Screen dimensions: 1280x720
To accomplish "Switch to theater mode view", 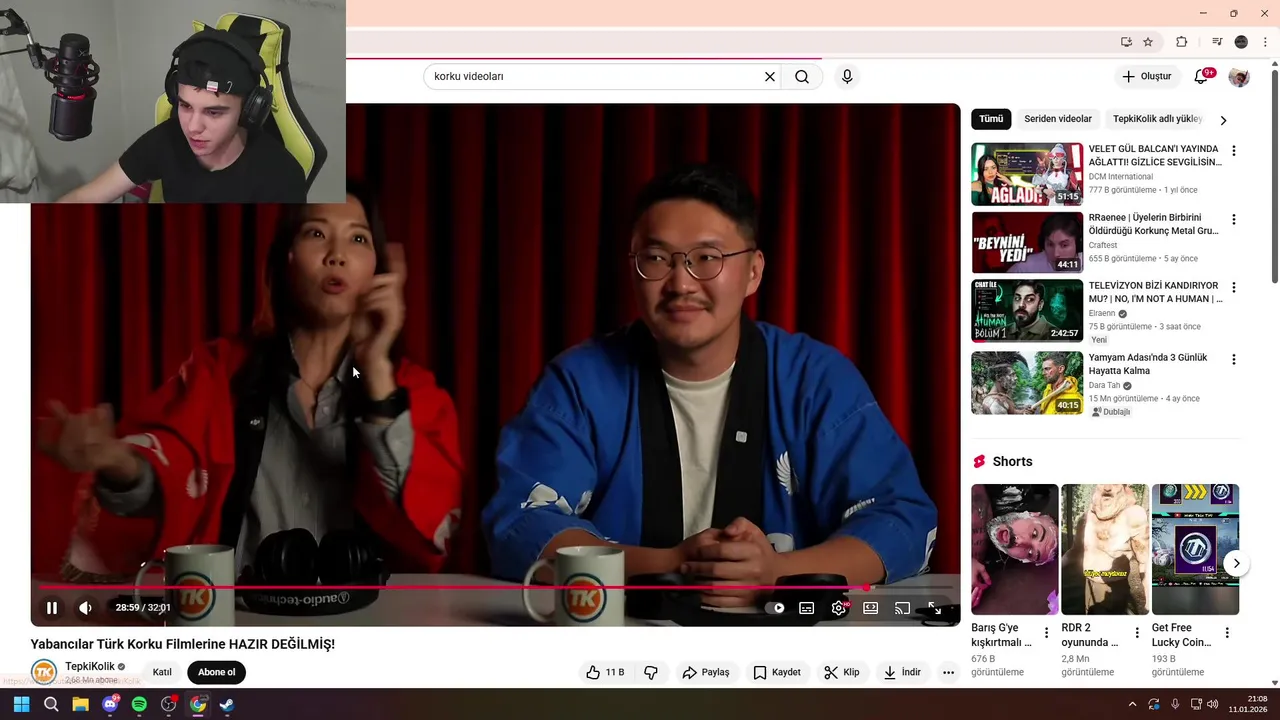I will (x=871, y=608).
